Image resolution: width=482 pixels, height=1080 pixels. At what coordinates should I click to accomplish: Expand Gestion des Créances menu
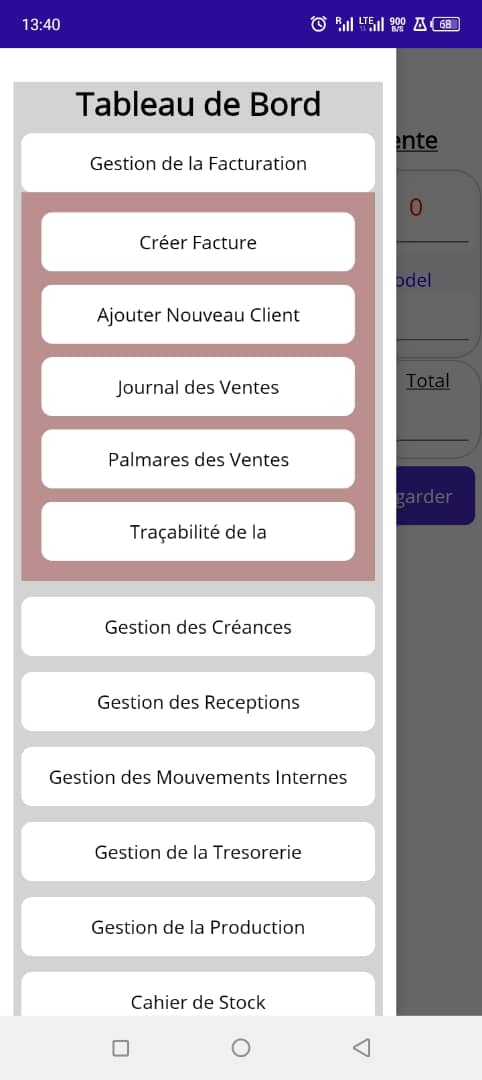198,626
